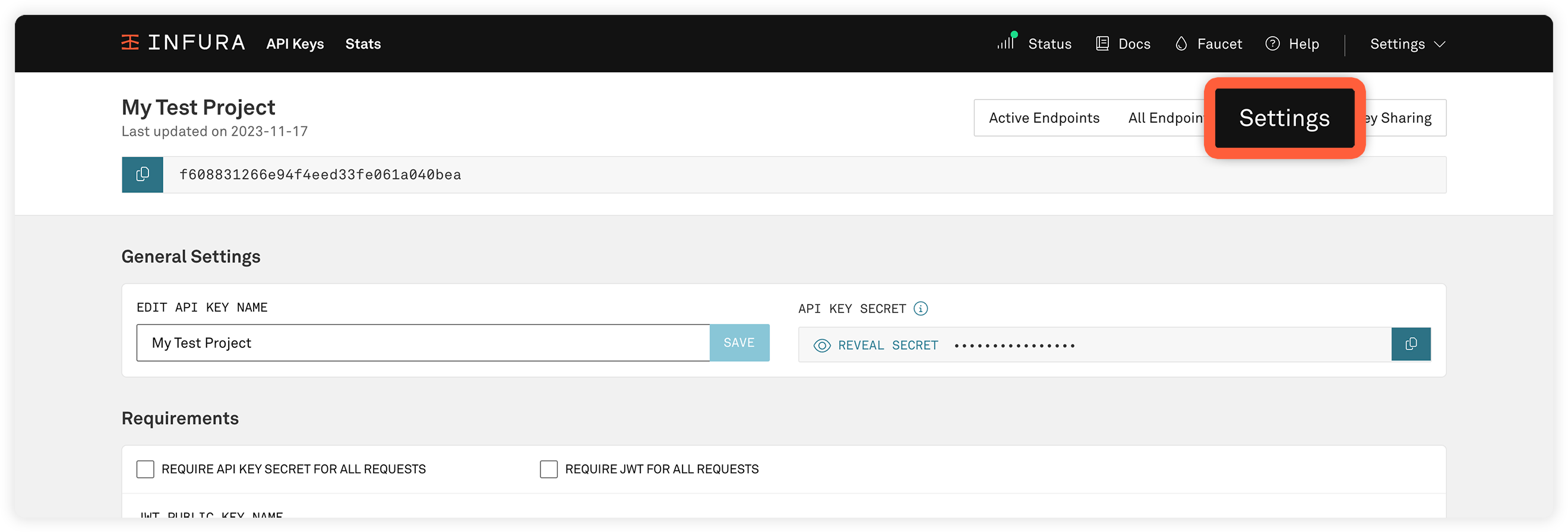
Task: Enable Require JWT for all requests
Action: [x=548, y=469]
